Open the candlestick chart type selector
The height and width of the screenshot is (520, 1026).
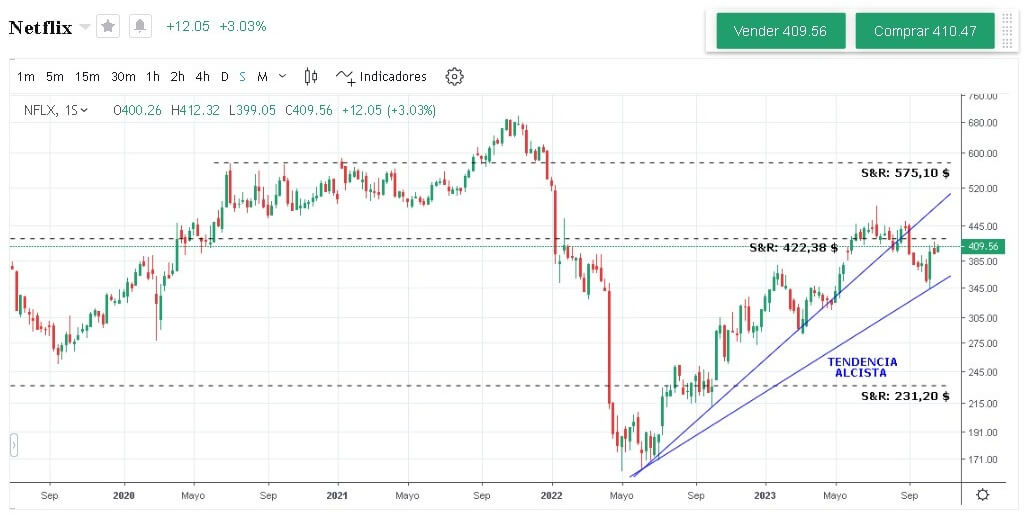(x=311, y=76)
